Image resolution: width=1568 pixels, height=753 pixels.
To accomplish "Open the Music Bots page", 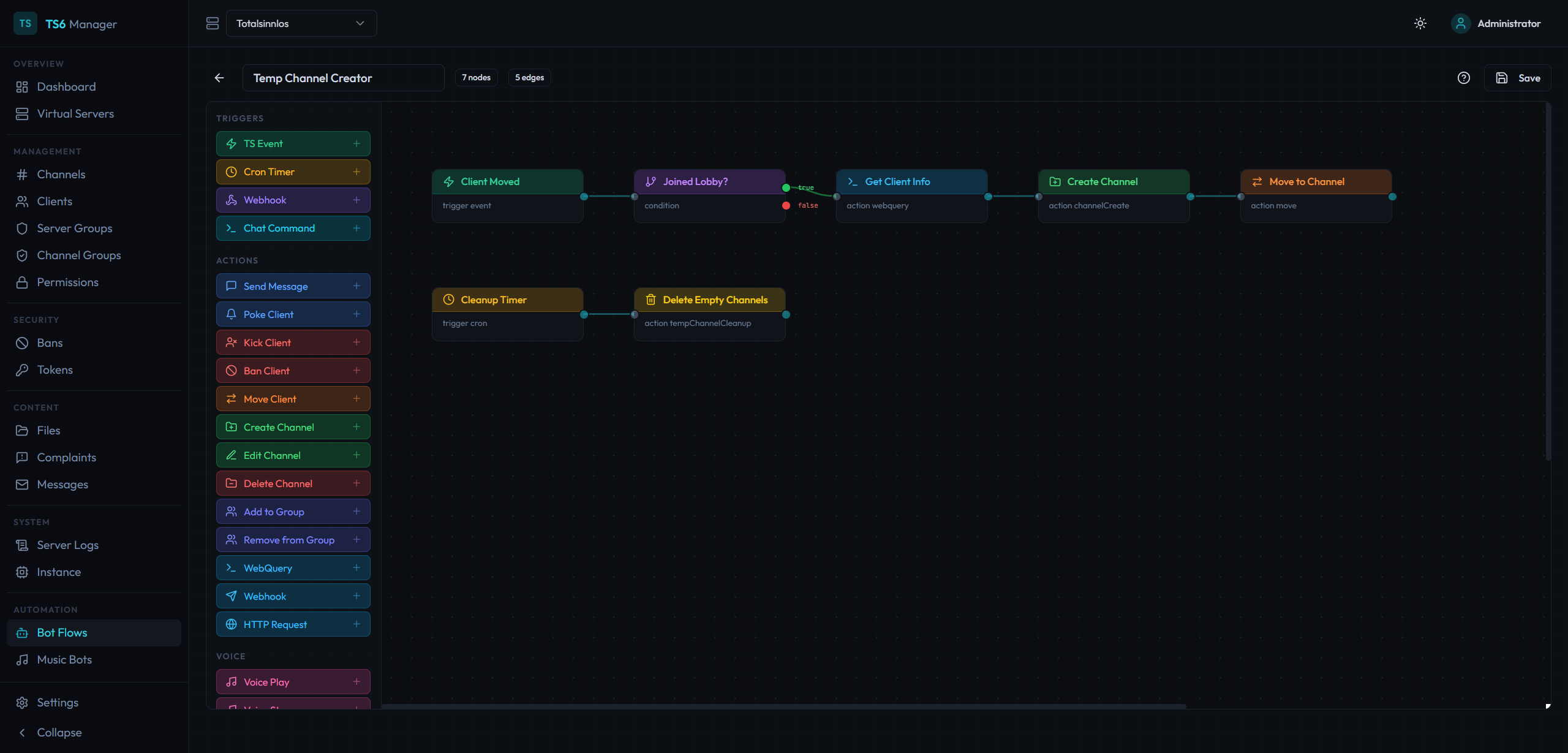I will (64, 659).
